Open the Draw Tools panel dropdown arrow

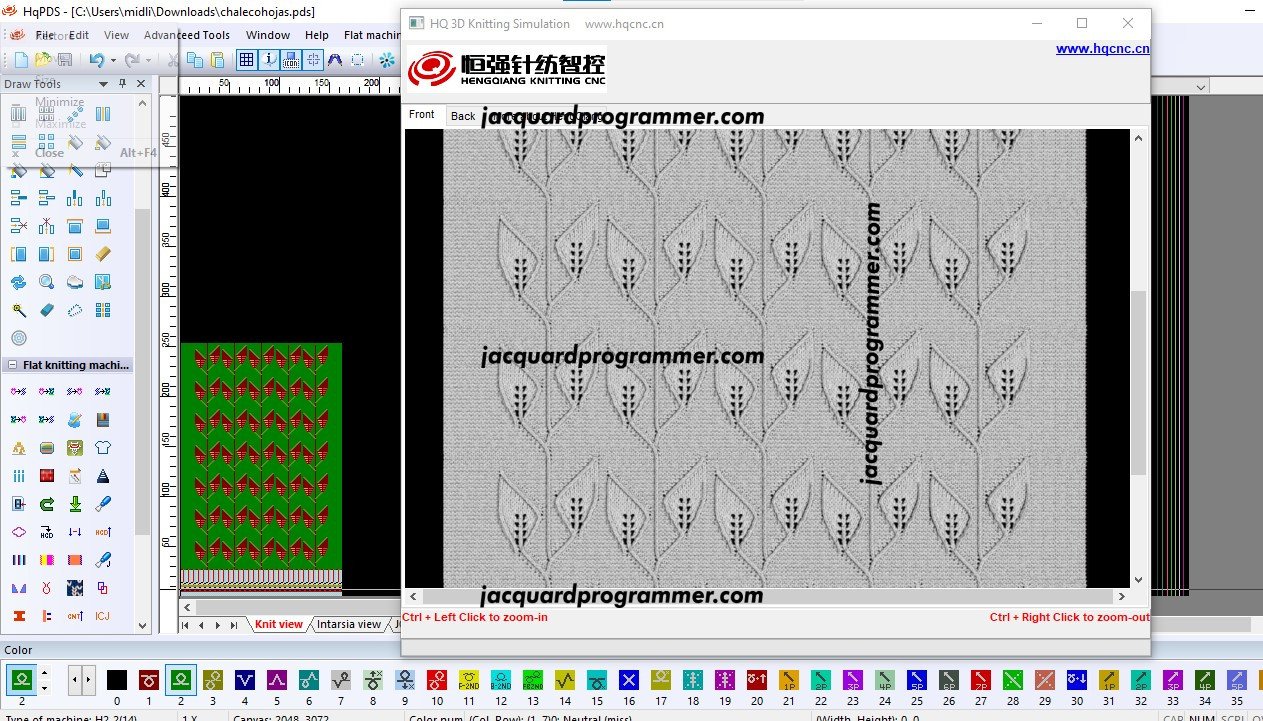pos(103,84)
